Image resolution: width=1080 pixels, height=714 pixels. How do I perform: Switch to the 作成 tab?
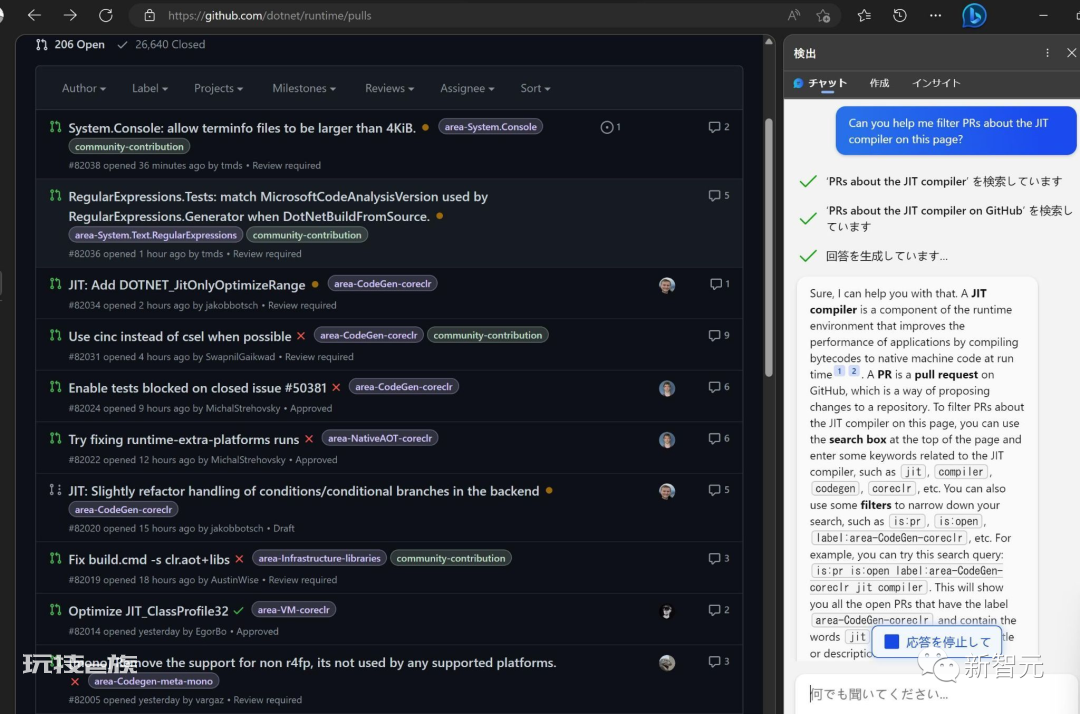[879, 83]
